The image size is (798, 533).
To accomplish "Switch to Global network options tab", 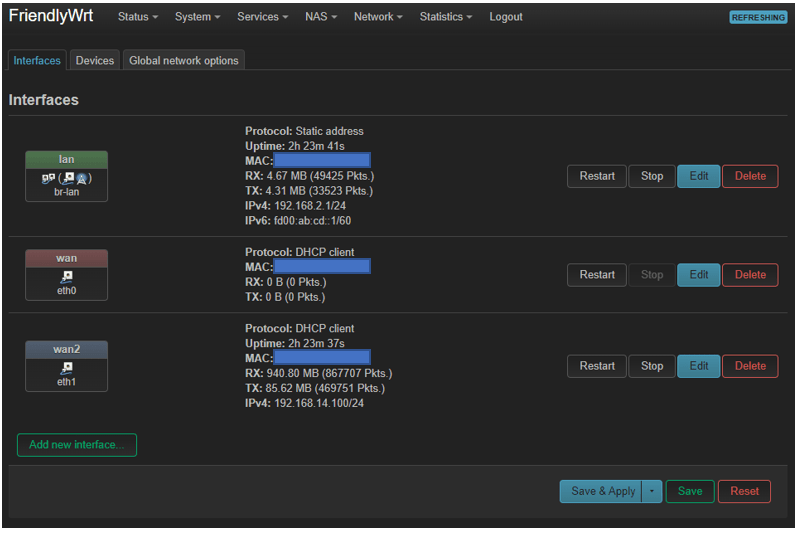I will [x=184, y=61].
